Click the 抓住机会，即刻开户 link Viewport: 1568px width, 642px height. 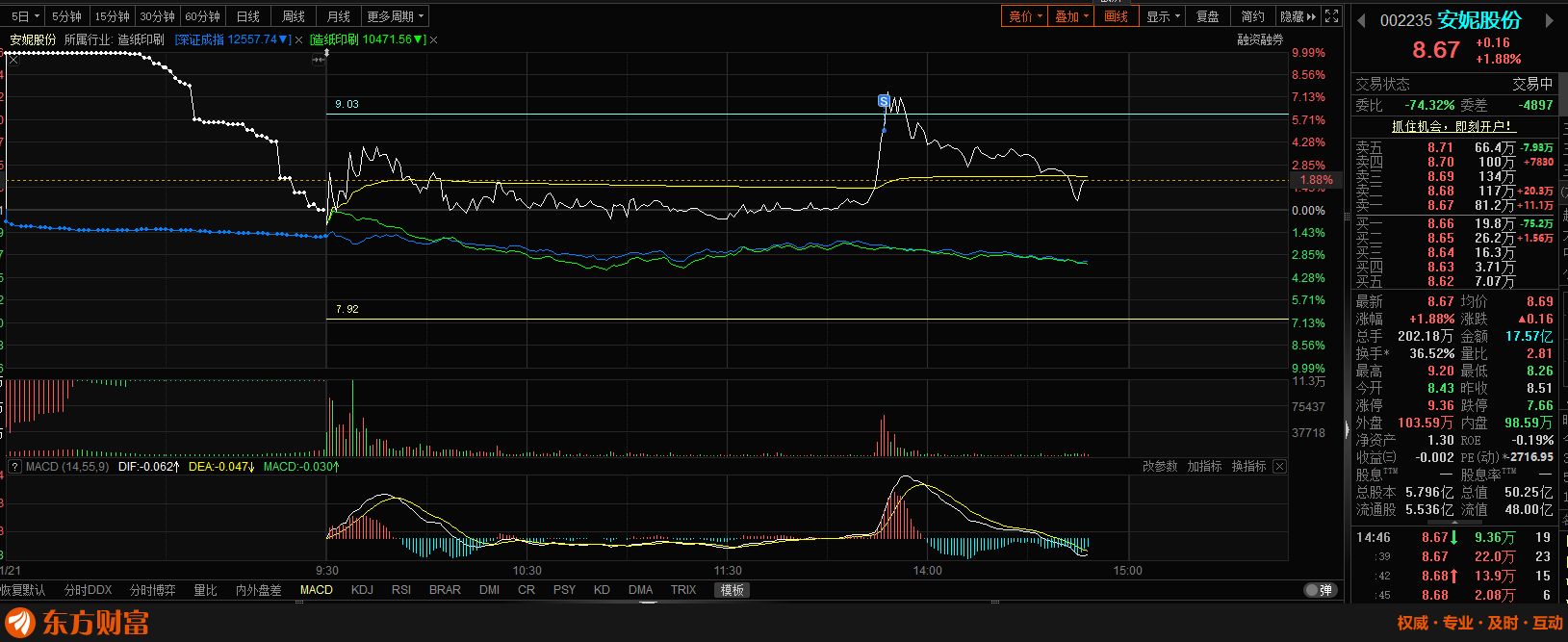point(1453,126)
